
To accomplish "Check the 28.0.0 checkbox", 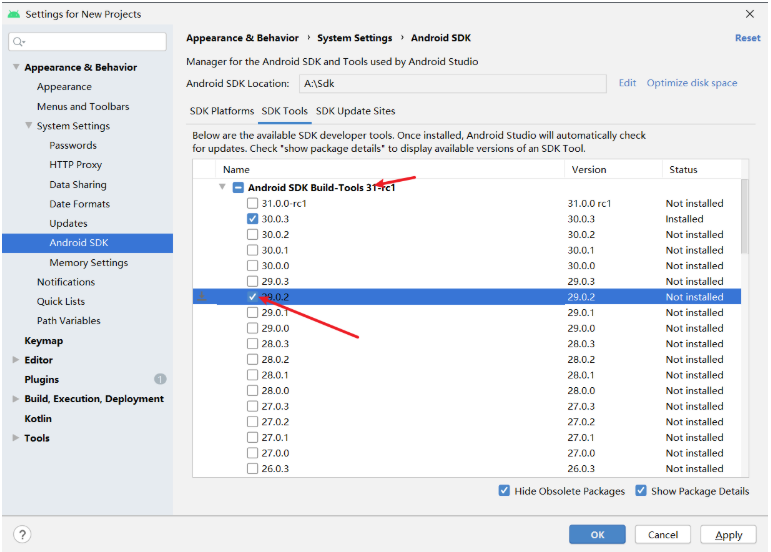I will pyautogui.click(x=252, y=390).
